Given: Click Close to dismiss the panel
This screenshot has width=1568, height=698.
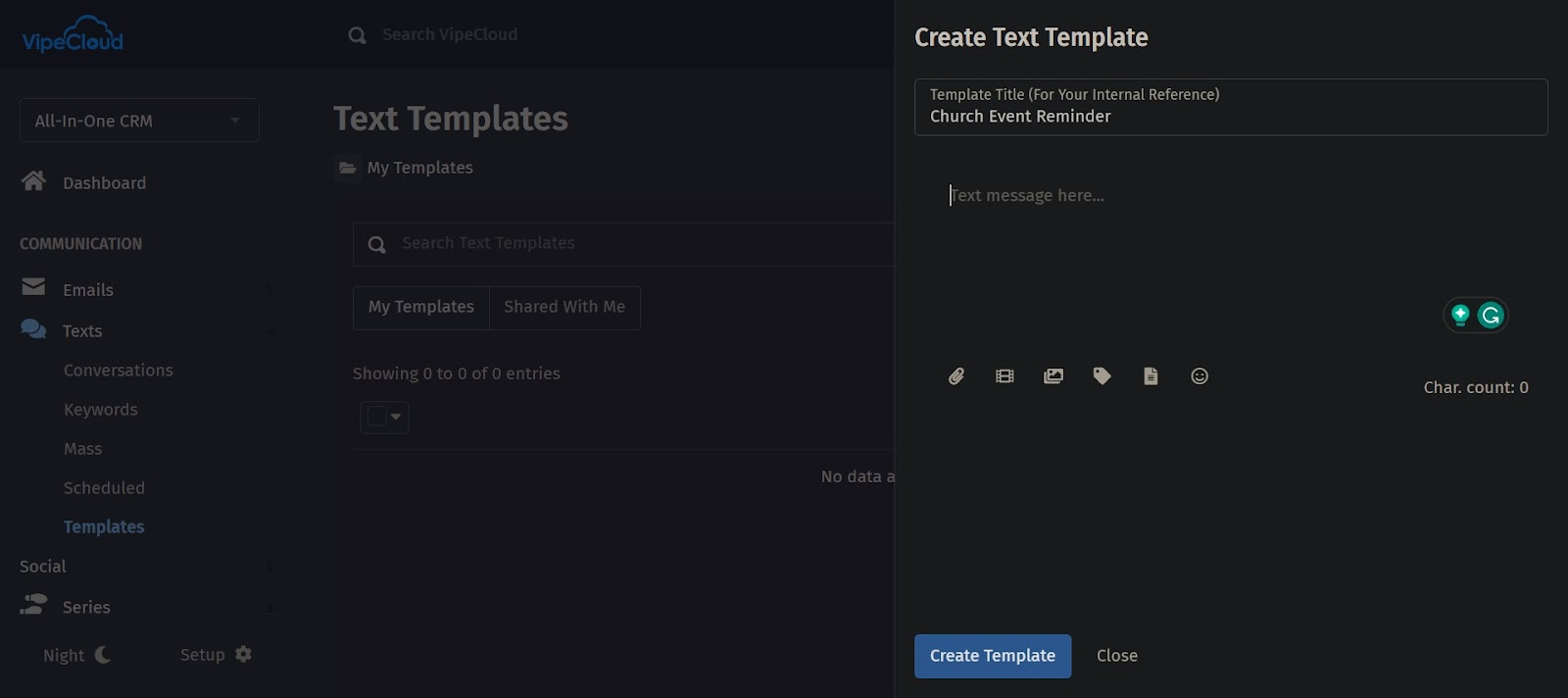Looking at the screenshot, I should pyautogui.click(x=1116, y=656).
